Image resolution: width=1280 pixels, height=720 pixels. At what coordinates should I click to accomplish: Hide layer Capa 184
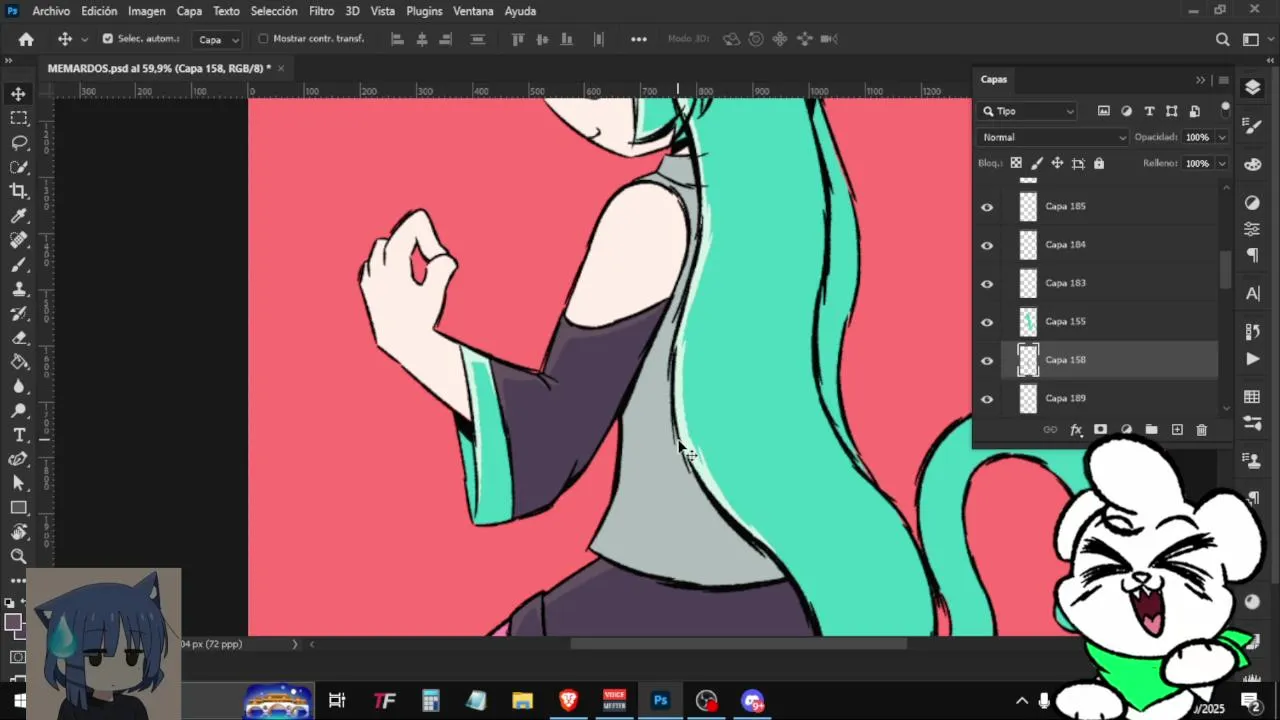pos(987,245)
